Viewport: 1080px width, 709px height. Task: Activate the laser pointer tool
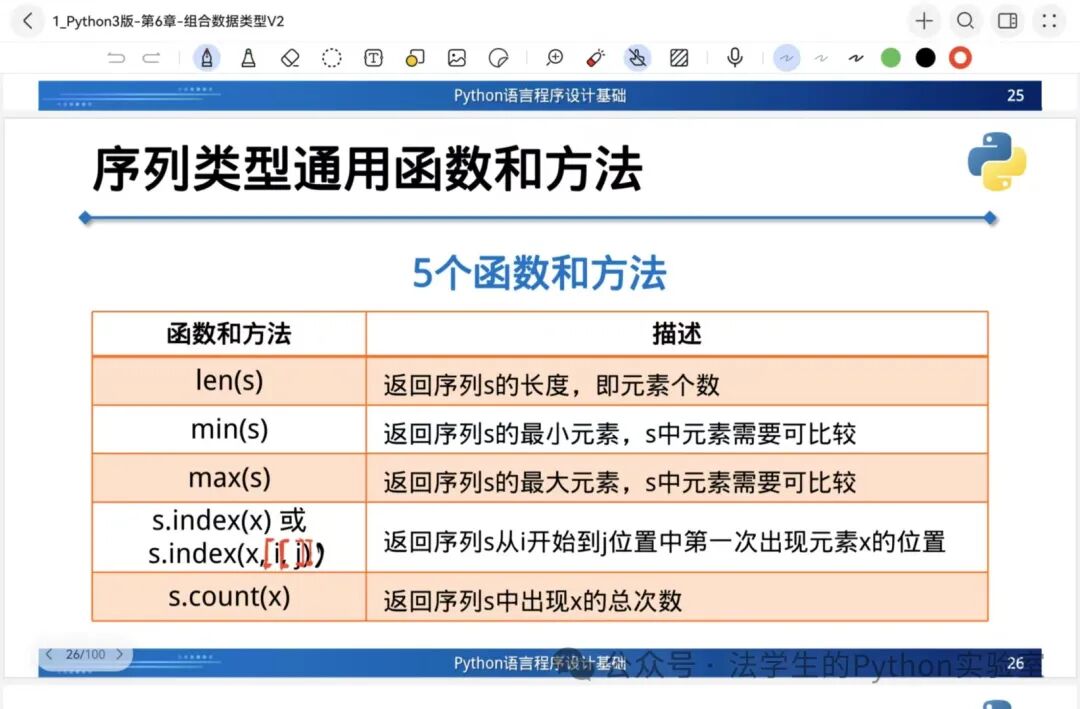pos(596,58)
